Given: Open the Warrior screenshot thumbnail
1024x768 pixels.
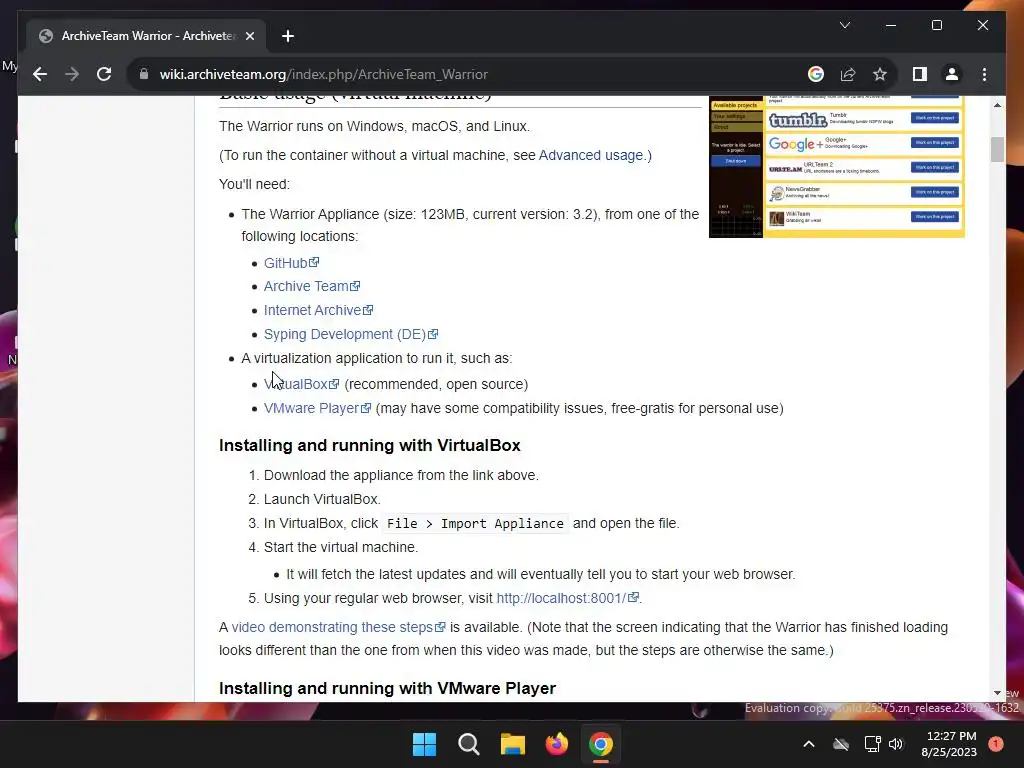Looking at the screenshot, I should pos(837,167).
